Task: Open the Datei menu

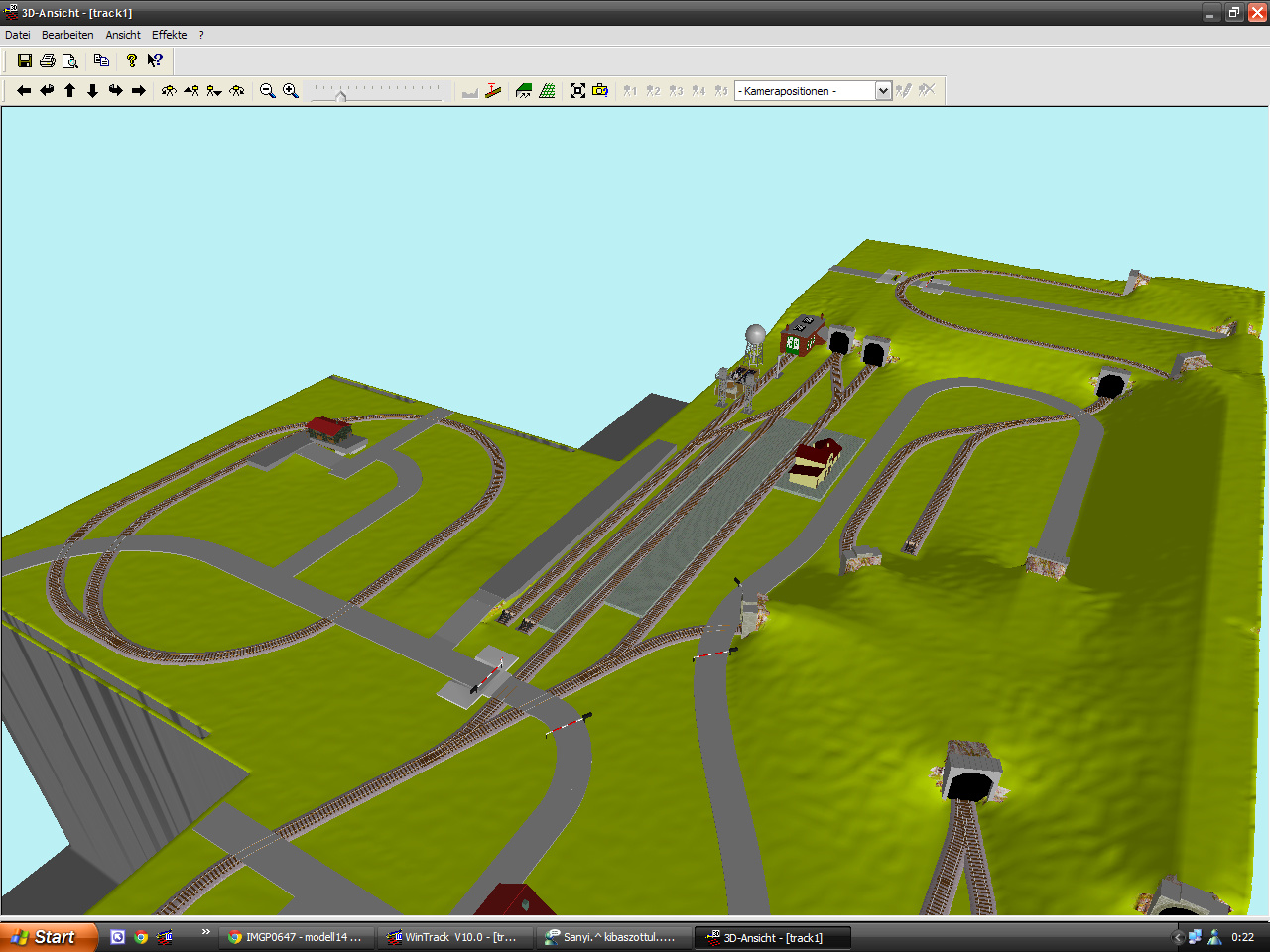Action: click(18, 35)
